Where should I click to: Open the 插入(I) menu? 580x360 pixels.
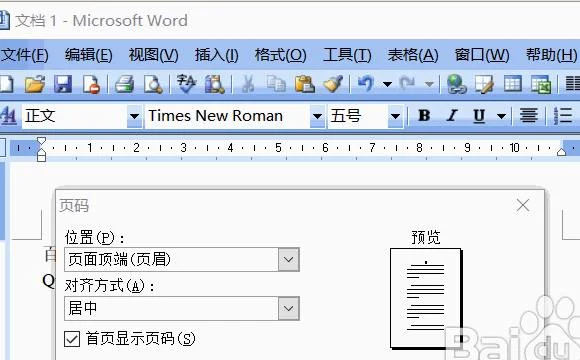(x=217, y=55)
